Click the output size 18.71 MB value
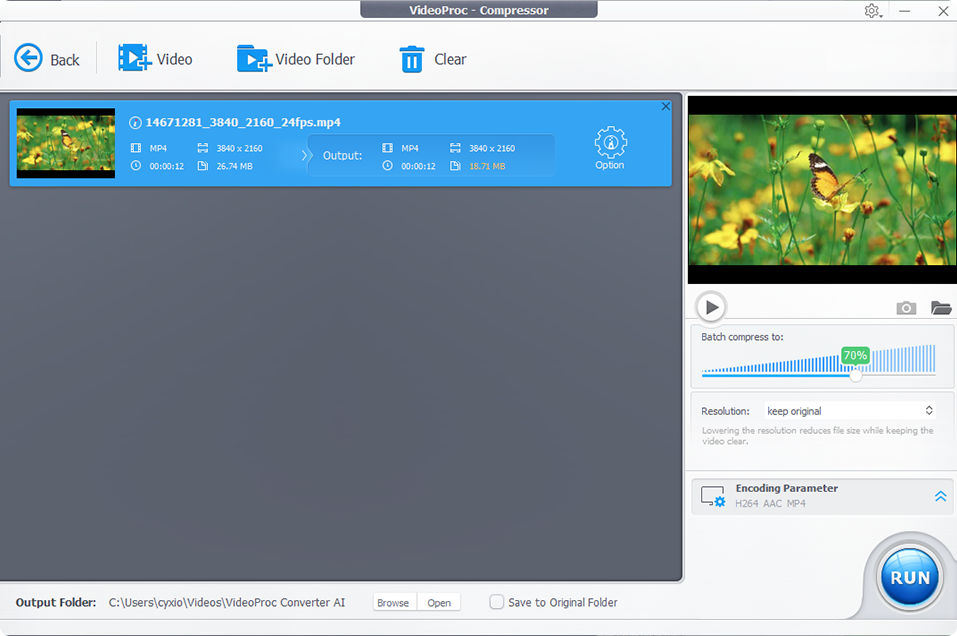 point(487,166)
